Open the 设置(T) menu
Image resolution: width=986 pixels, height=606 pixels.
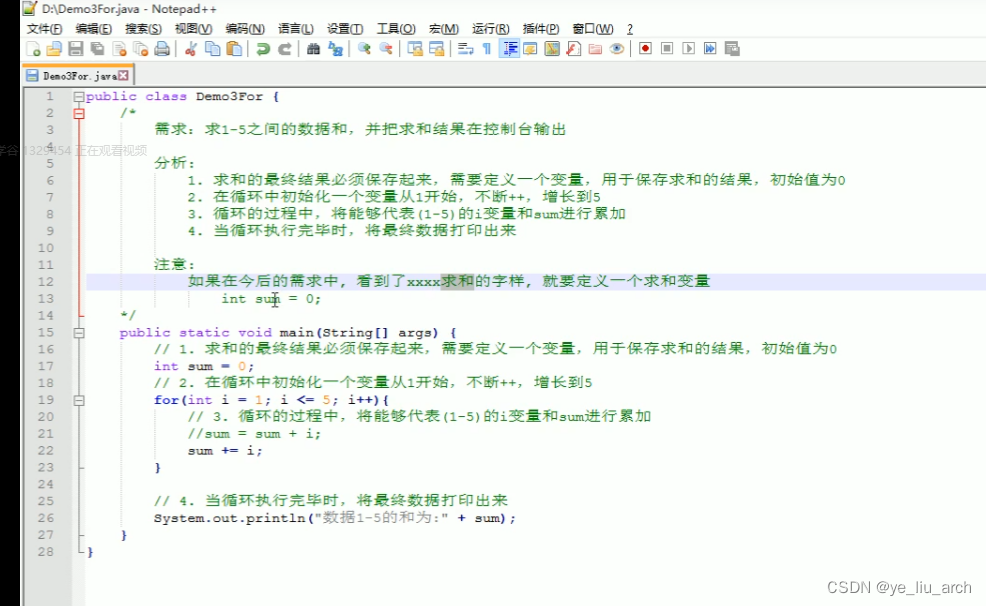tap(345, 29)
